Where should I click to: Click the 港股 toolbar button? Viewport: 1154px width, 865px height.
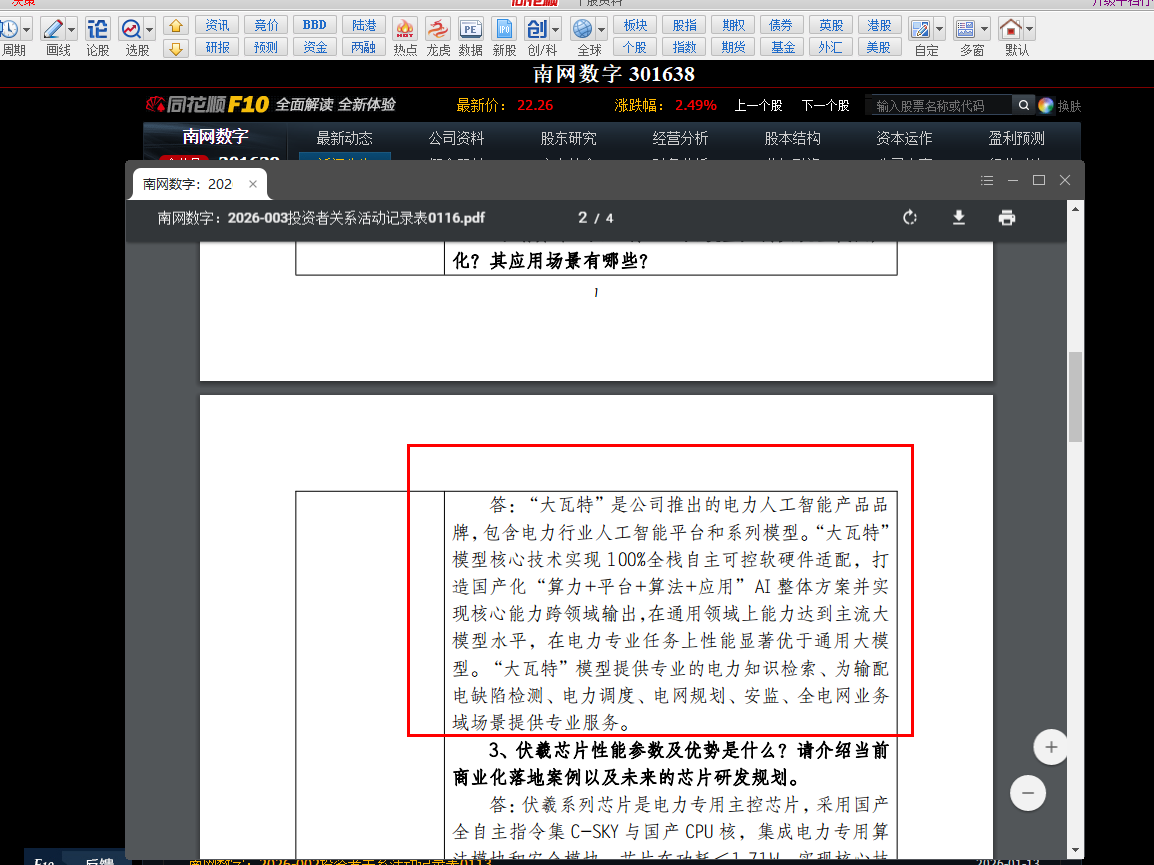(x=879, y=25)
